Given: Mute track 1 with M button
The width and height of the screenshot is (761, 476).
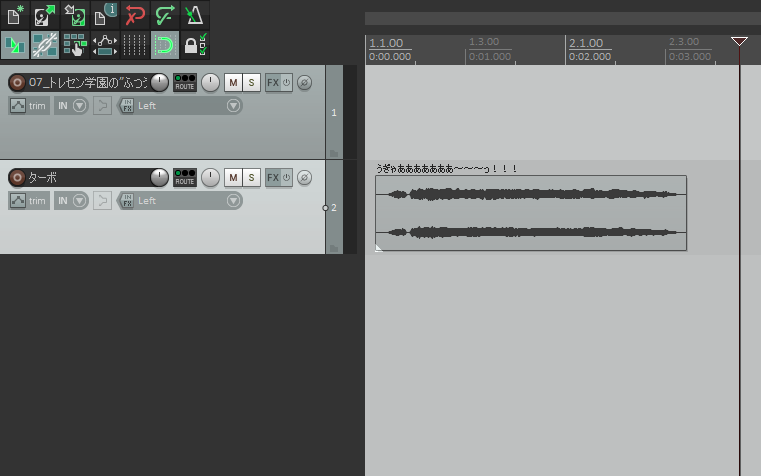Looking at the screenshot, I should point(233,82).
